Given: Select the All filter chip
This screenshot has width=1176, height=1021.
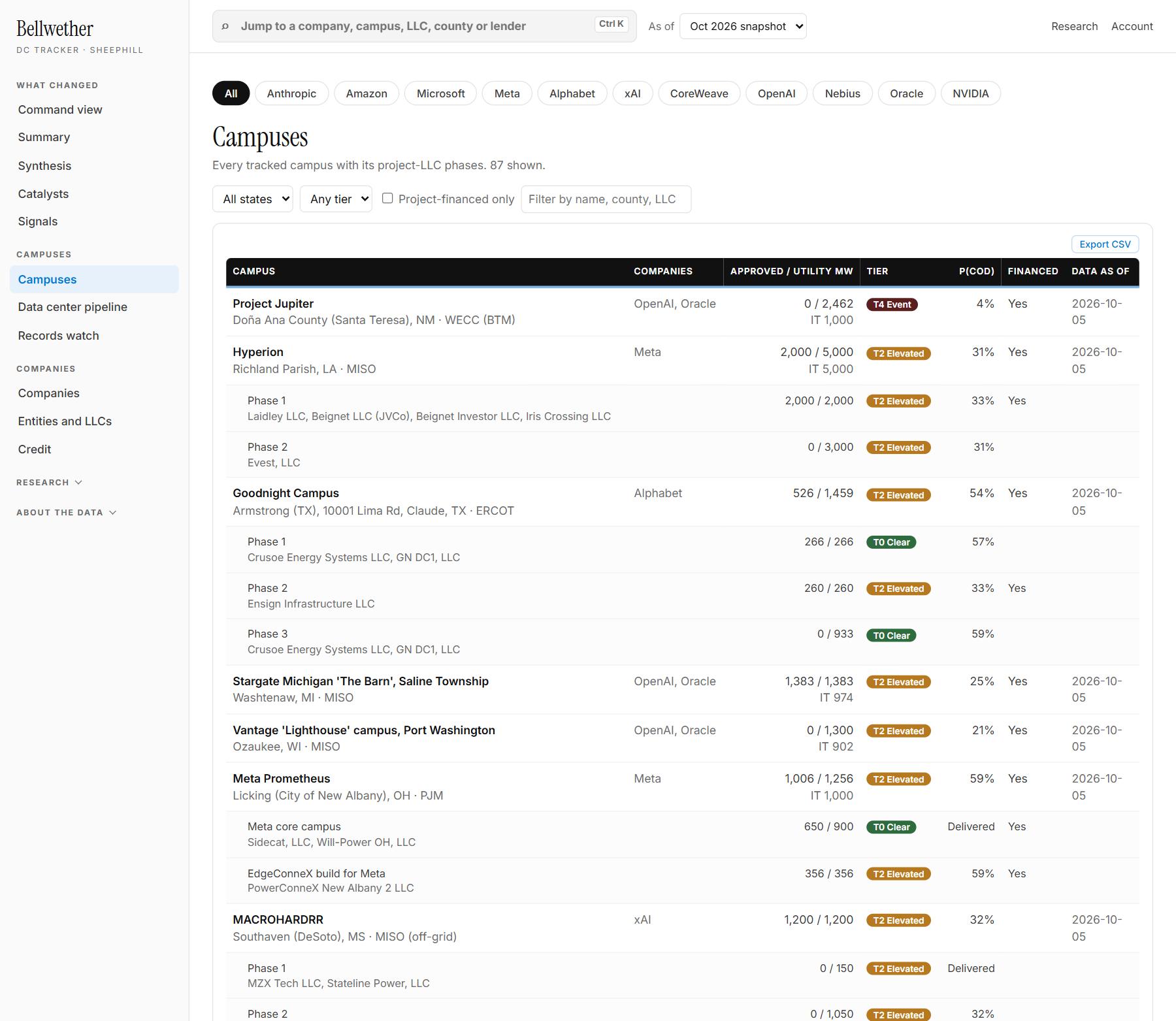Looking at the screenshot, I should (x=231, y=93).
